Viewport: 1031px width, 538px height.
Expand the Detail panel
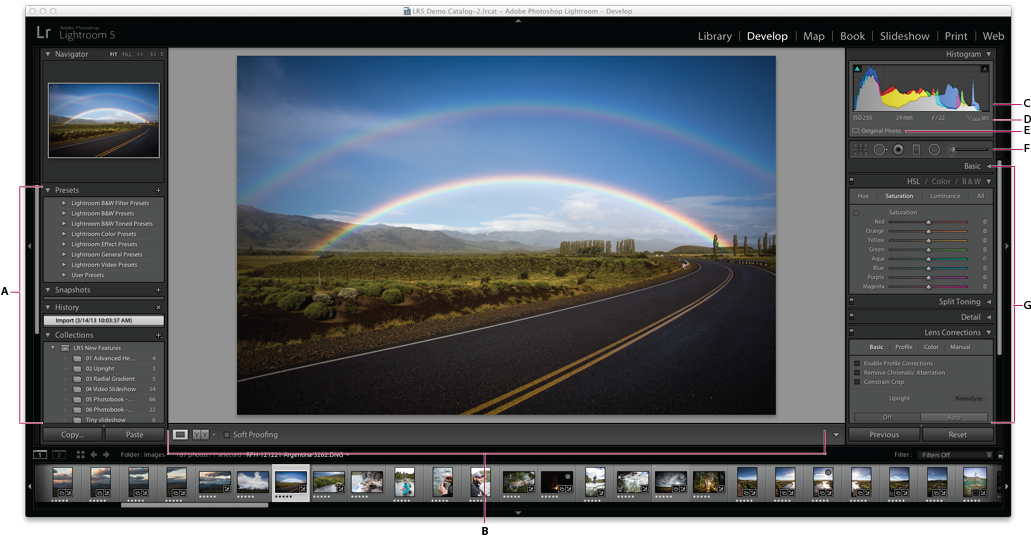click(988, 317)
